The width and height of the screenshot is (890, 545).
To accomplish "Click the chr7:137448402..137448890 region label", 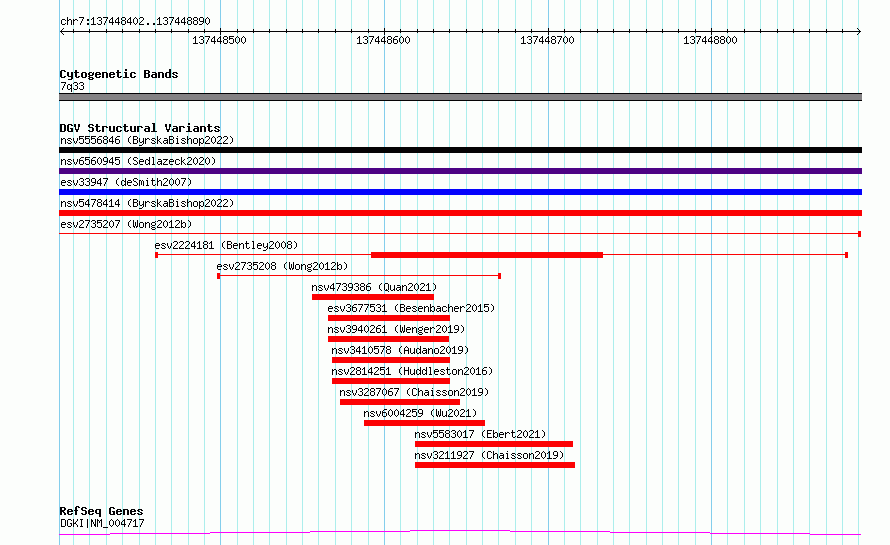I will (135, 22).
